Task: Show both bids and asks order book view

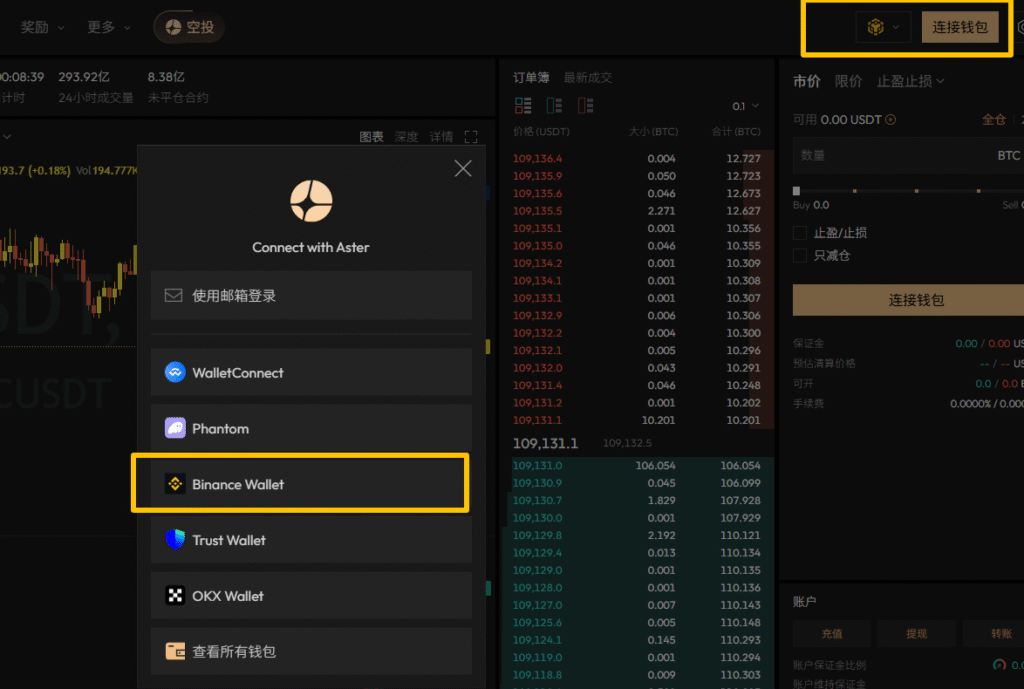Action: (x=523, y=105)
